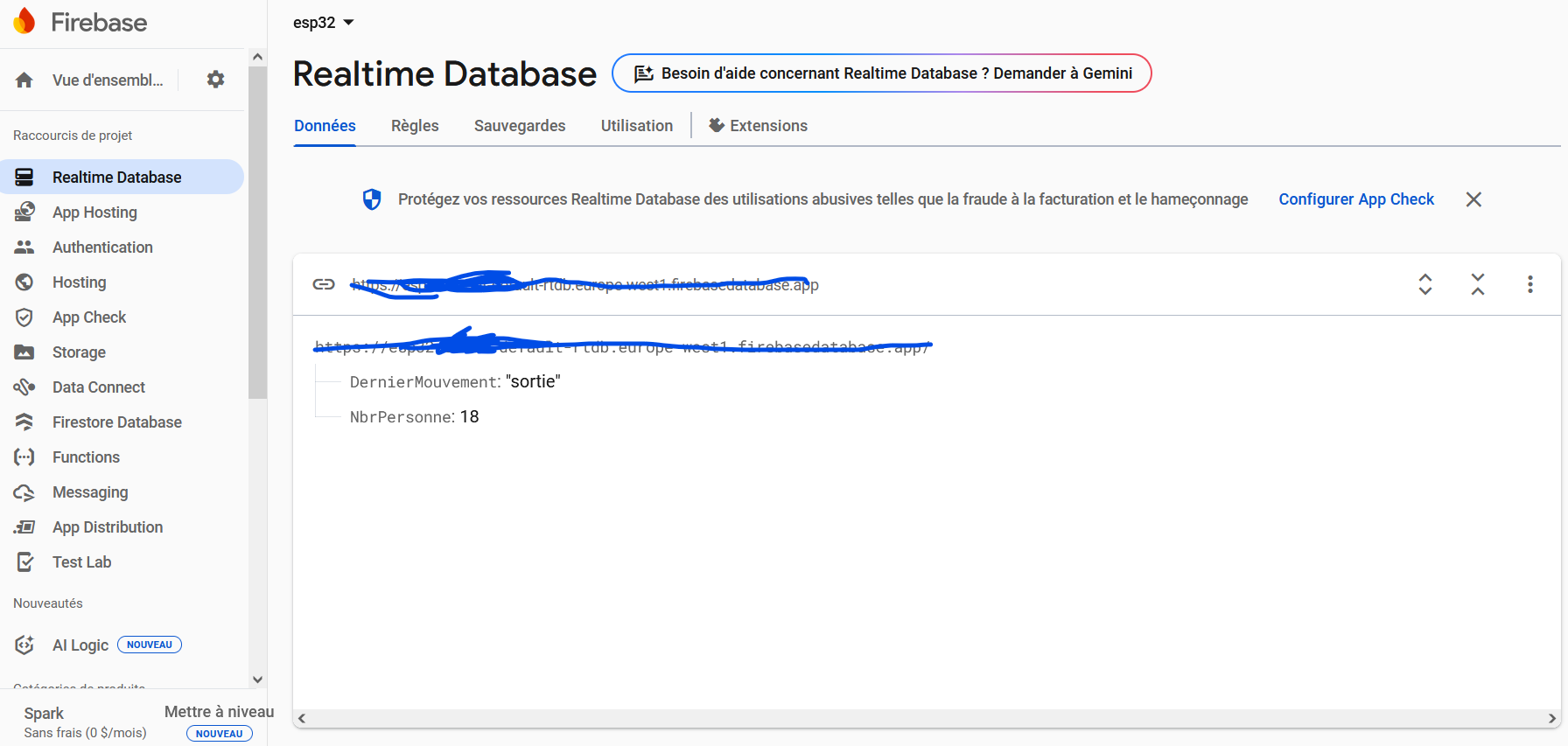
Task: Click the NOUVEAU badge next to AI Logic
Action: [150, 645]
